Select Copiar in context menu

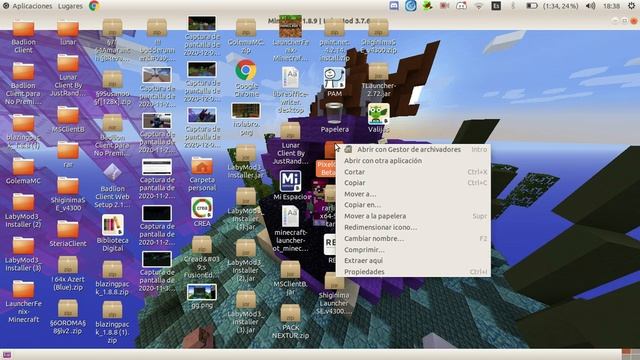(413, 183)
